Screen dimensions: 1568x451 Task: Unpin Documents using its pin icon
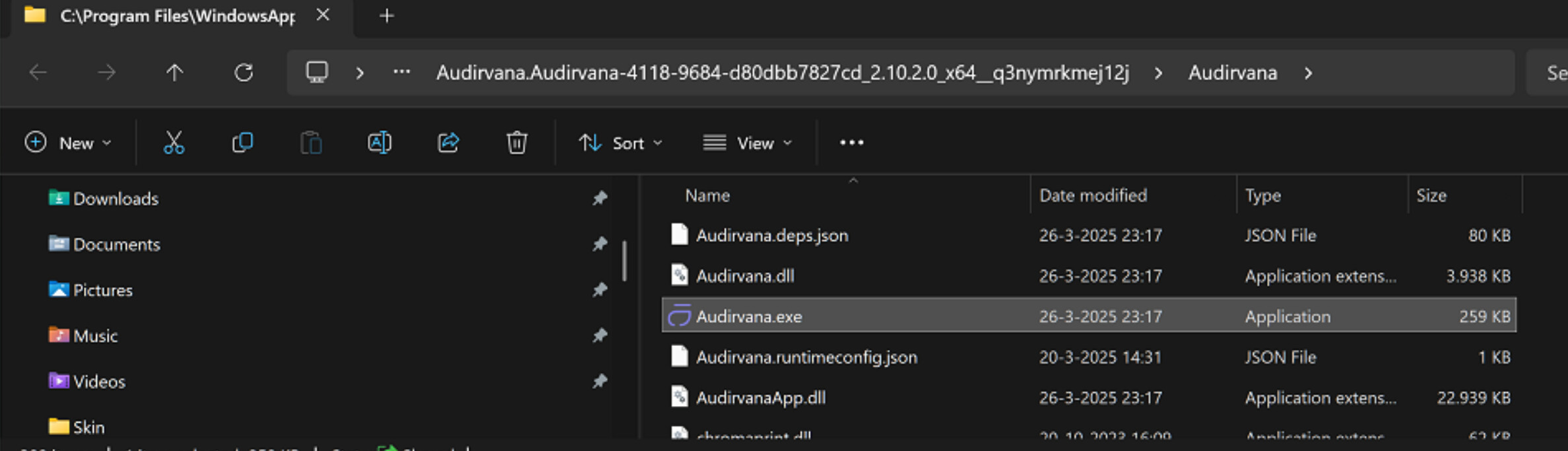click(599, 244)
